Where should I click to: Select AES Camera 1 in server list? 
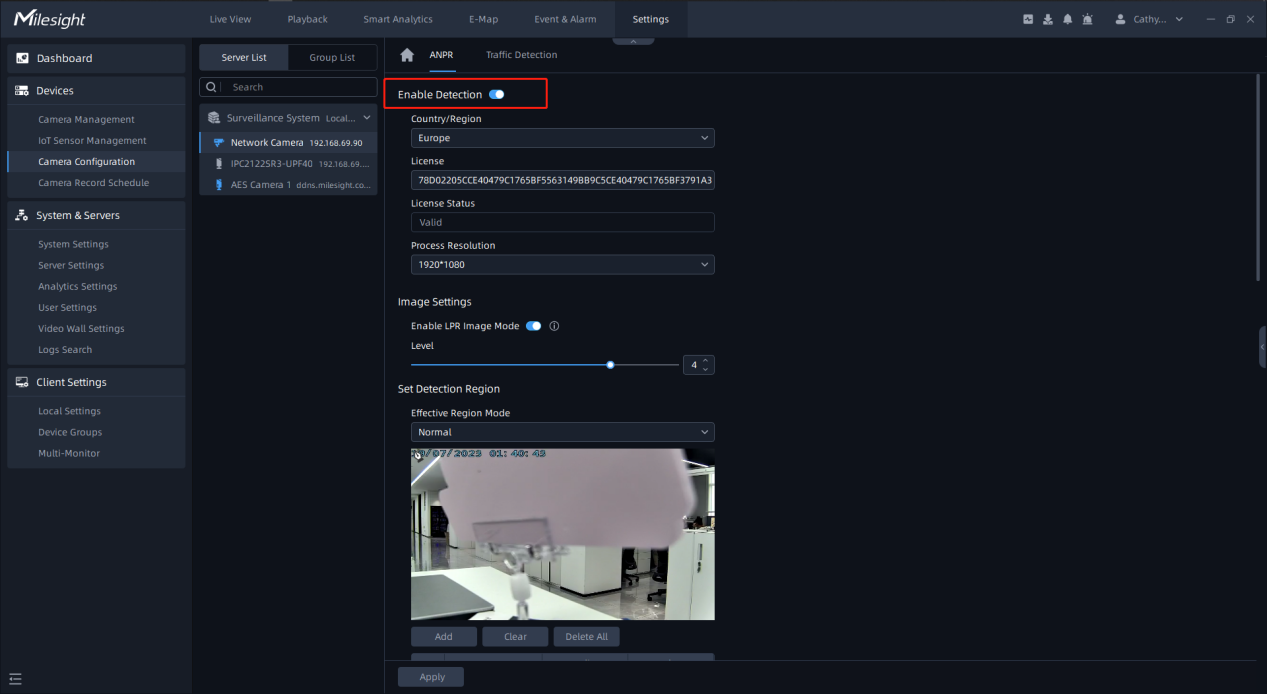pyautogui.click(x=288, y=184)
